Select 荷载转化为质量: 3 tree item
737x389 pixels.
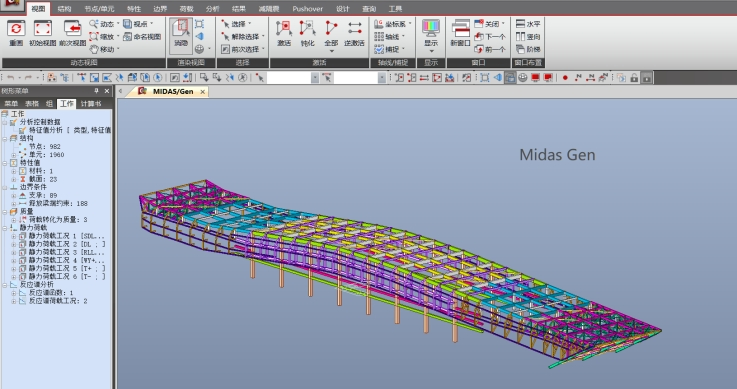click(x=58, y=219)
